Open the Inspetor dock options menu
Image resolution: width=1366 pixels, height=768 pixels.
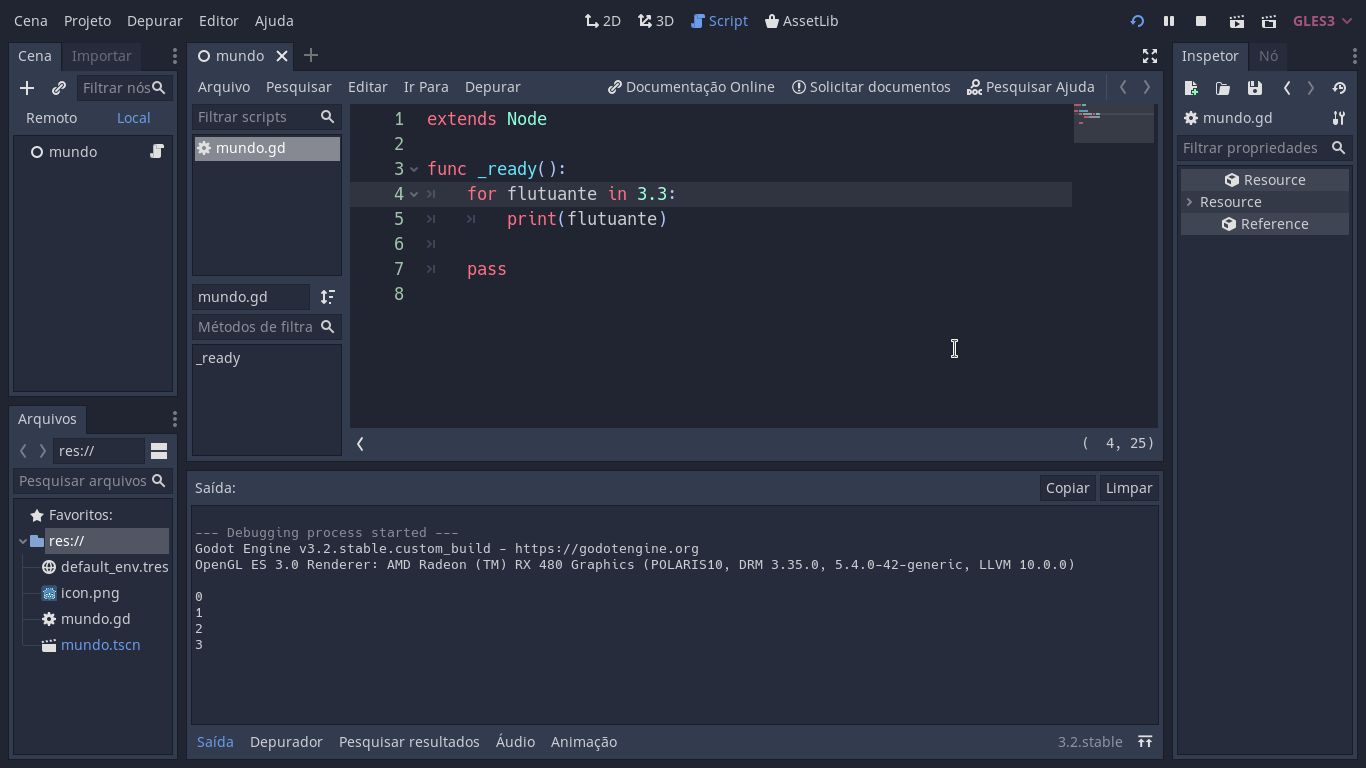pyautogui.click(x=1354, y=56)
